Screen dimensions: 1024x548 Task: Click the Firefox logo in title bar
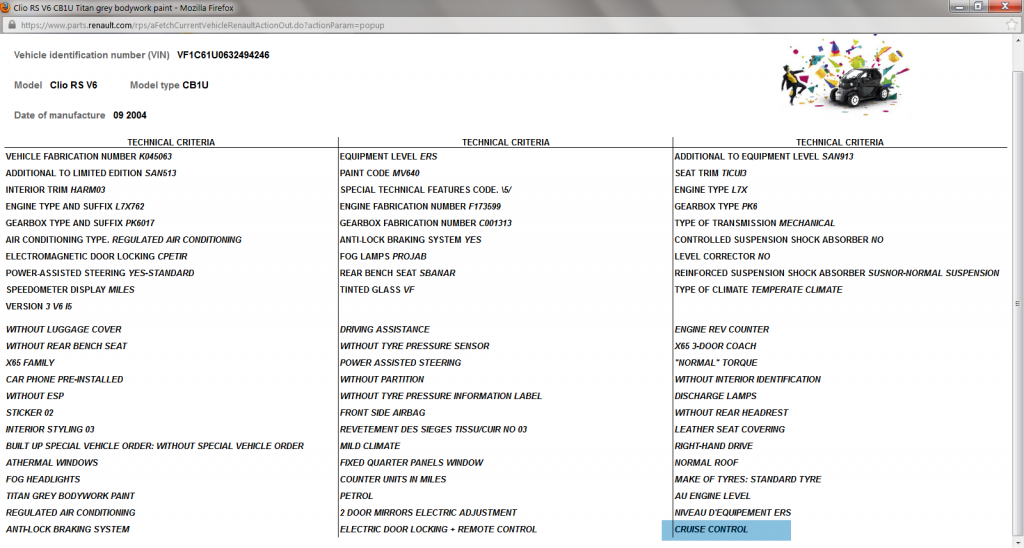click(5, 8)
